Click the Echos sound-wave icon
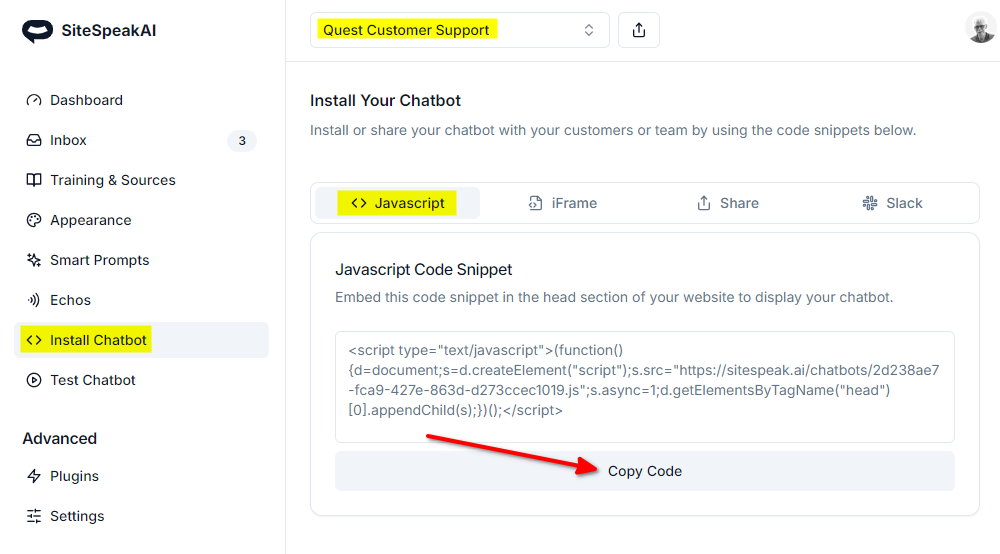The image size is (1000, 554). (x=34, y=300)
